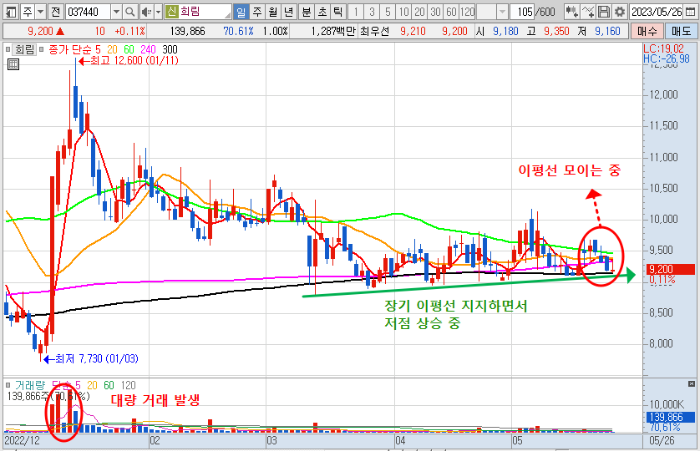Screen dimensions: 700x451
Task: Switch to weekly 주 chart period
Action: pos(257,11)
